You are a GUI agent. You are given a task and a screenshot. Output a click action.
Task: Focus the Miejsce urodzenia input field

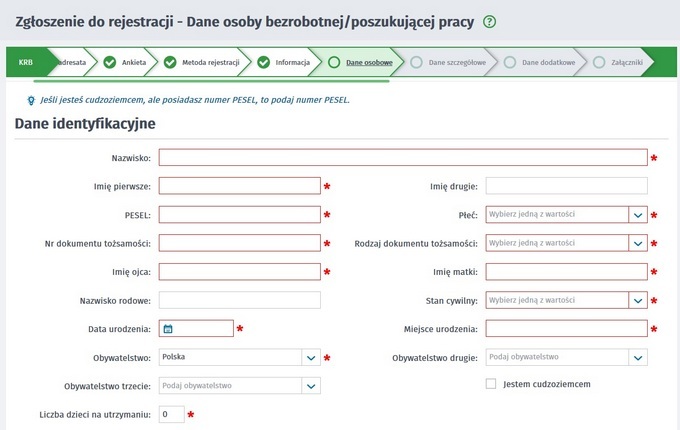click(566, 329)
